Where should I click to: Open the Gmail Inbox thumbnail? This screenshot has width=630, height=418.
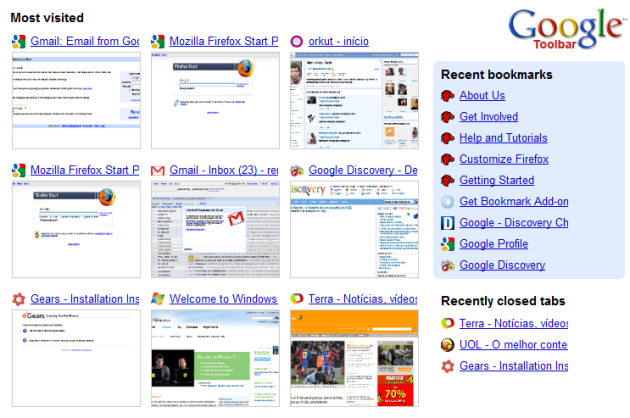[x=215, y=229]
